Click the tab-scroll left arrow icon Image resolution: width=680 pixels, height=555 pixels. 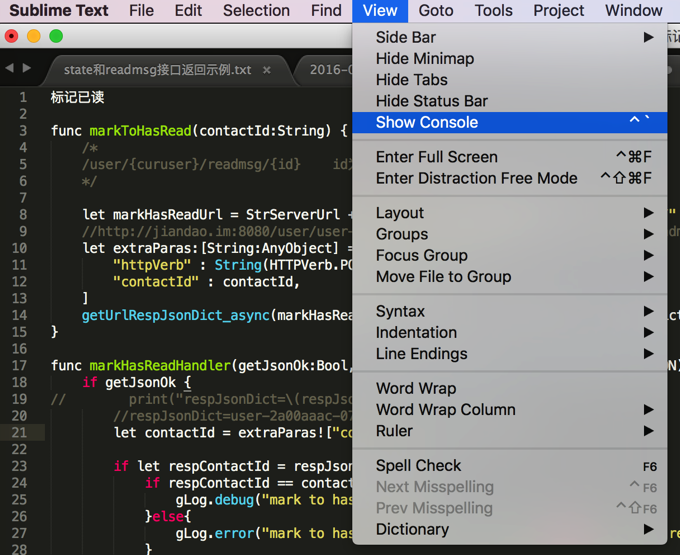tap(9, 69)
